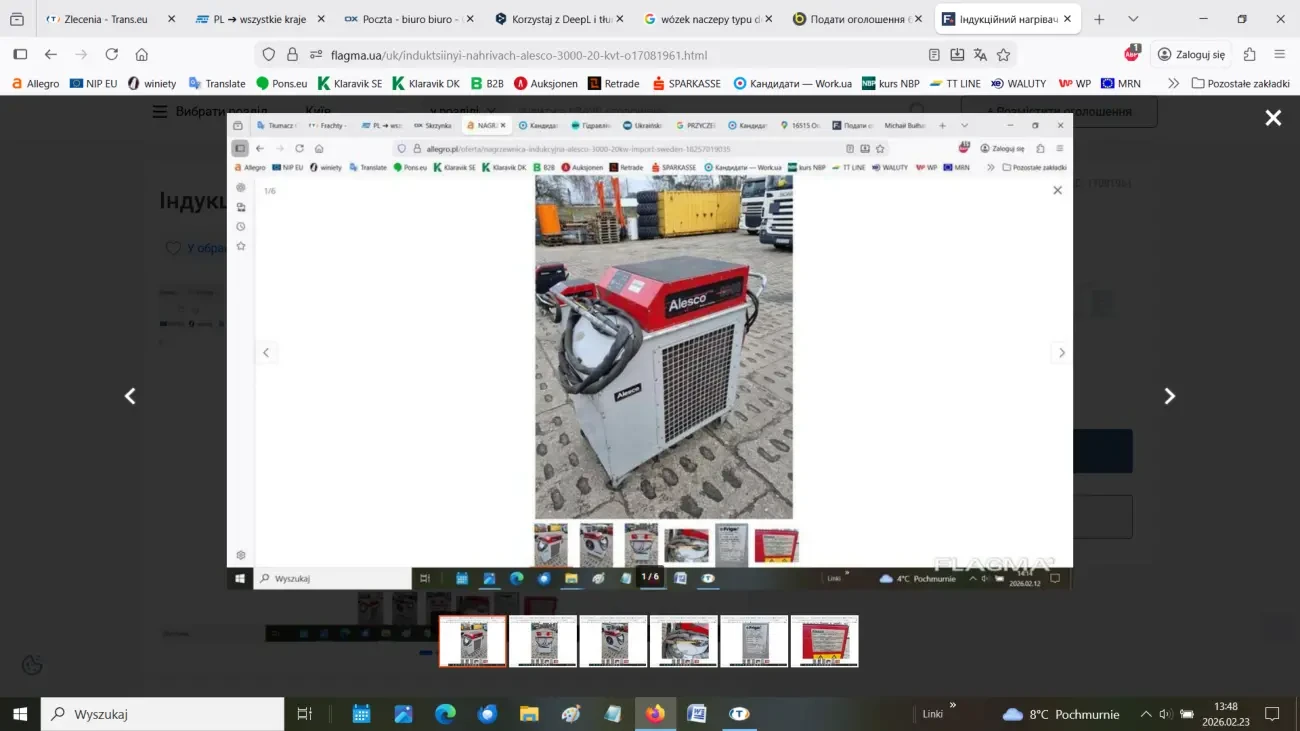1300x731 pixels.
Task: Open Windows Task View from taskbar
Action: pyautogui.click(x=305, y=714)
